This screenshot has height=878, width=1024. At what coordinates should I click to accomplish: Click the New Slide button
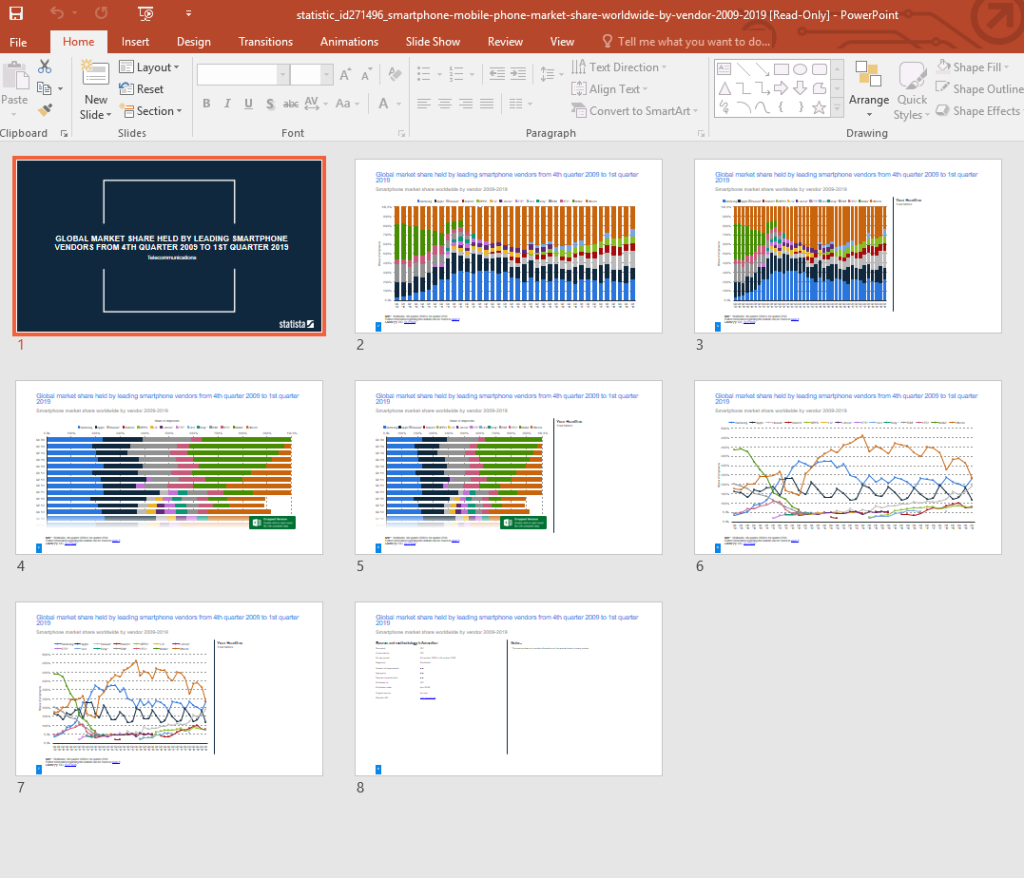click(x=95, y=92)
